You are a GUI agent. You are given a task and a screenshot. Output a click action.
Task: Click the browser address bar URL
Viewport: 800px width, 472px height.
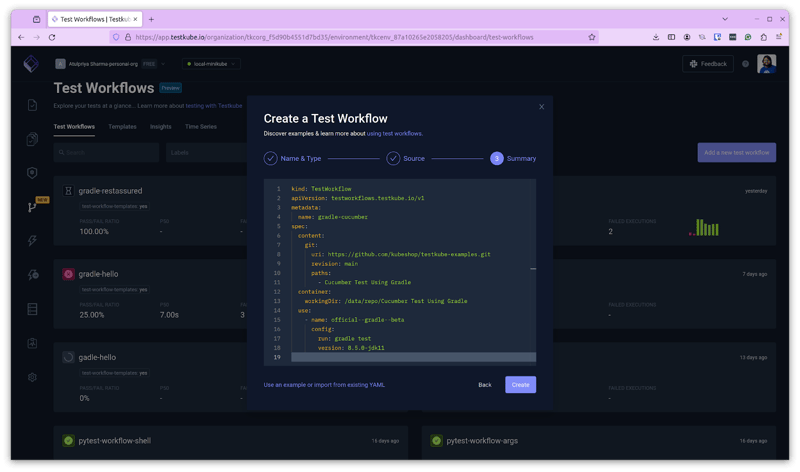point(334,37)
